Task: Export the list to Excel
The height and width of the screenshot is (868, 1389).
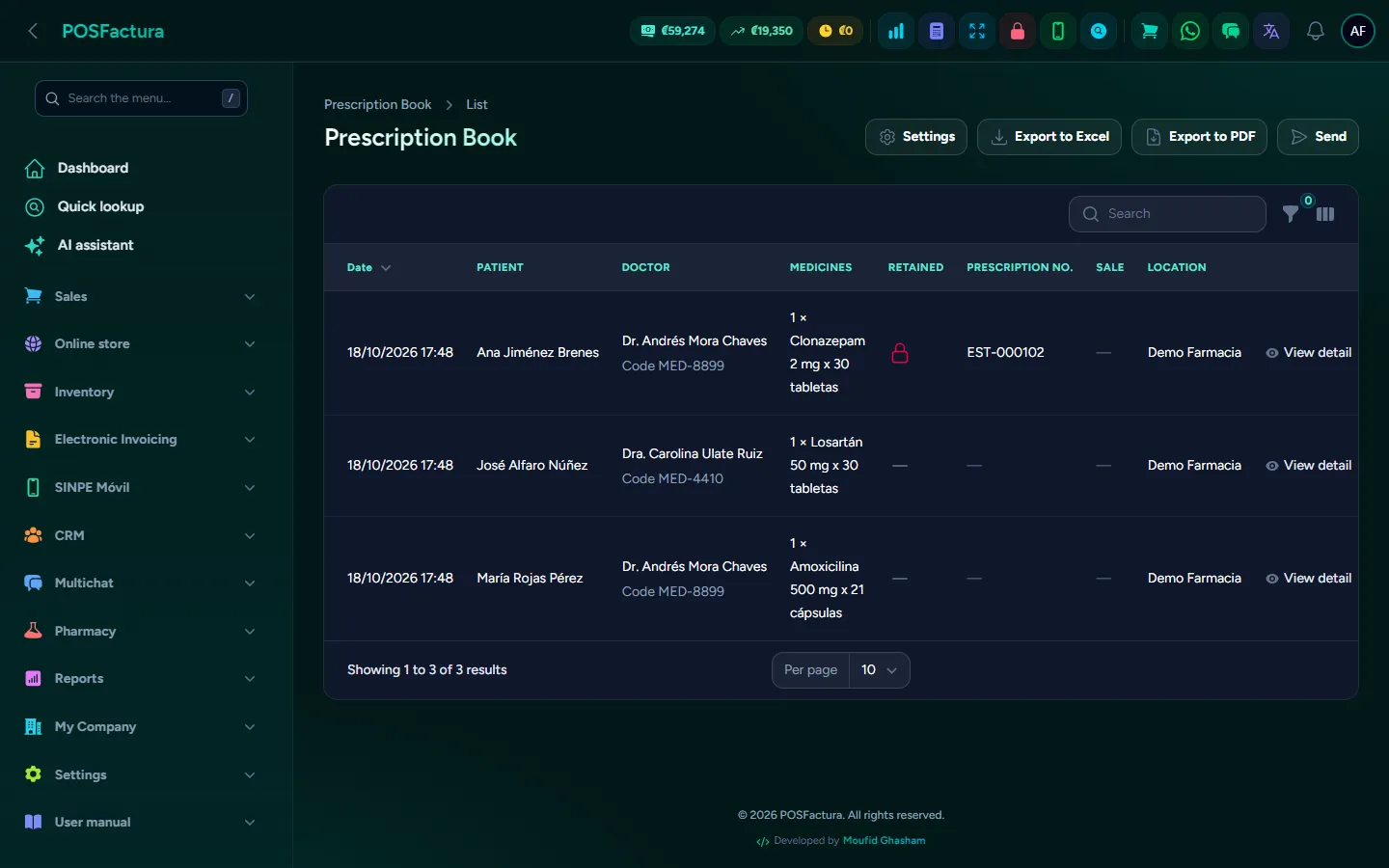Action: pyautogui.click(x=1049, y=137)
